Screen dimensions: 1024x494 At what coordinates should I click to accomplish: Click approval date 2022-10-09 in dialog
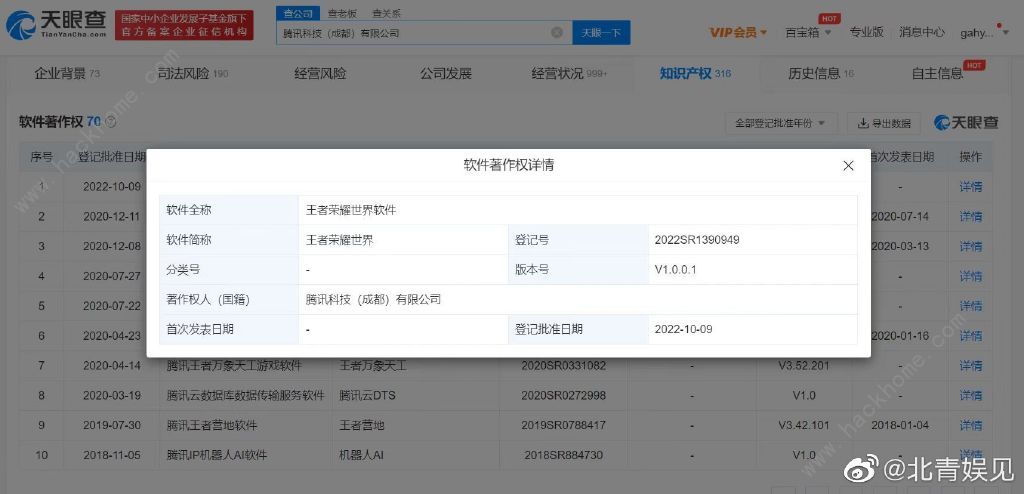(683, 330)
